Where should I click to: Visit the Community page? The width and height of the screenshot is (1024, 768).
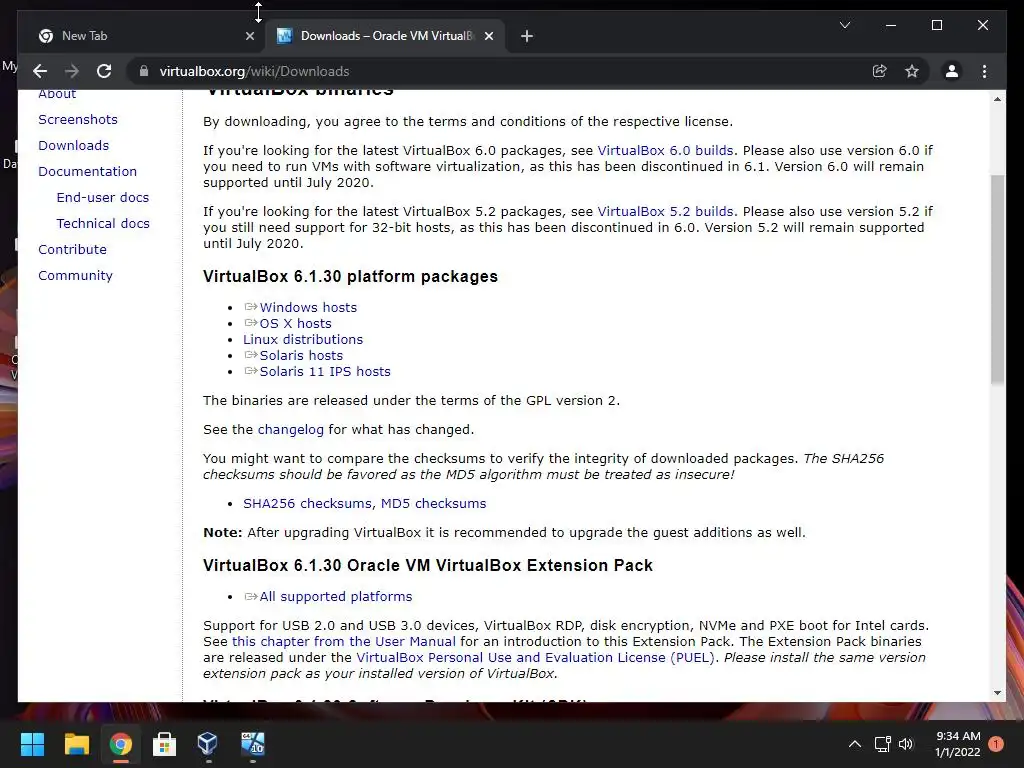point(75,276)
